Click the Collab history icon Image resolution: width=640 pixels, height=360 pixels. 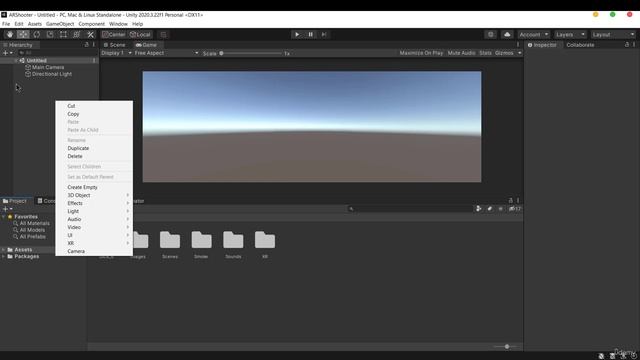coord(491,35)
